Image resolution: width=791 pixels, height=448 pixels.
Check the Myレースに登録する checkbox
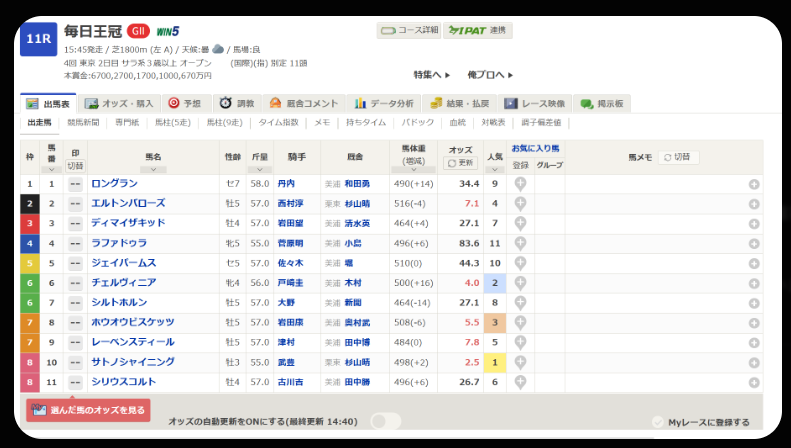click(657, 422)
